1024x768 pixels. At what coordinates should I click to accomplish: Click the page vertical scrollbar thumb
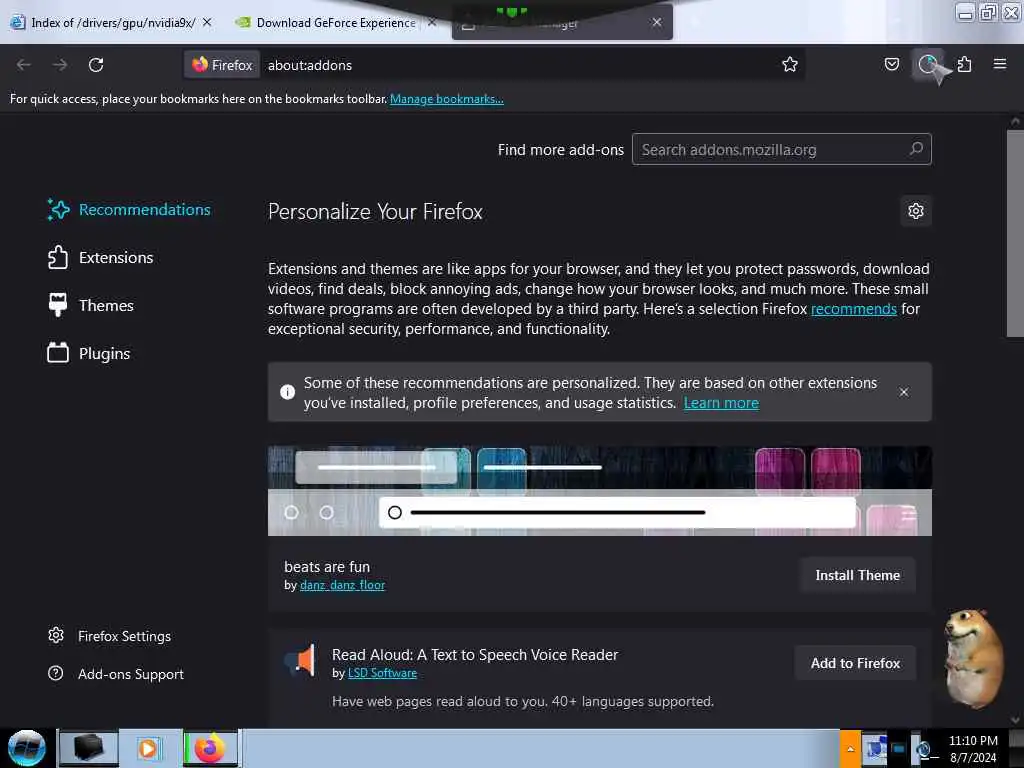1015,233
